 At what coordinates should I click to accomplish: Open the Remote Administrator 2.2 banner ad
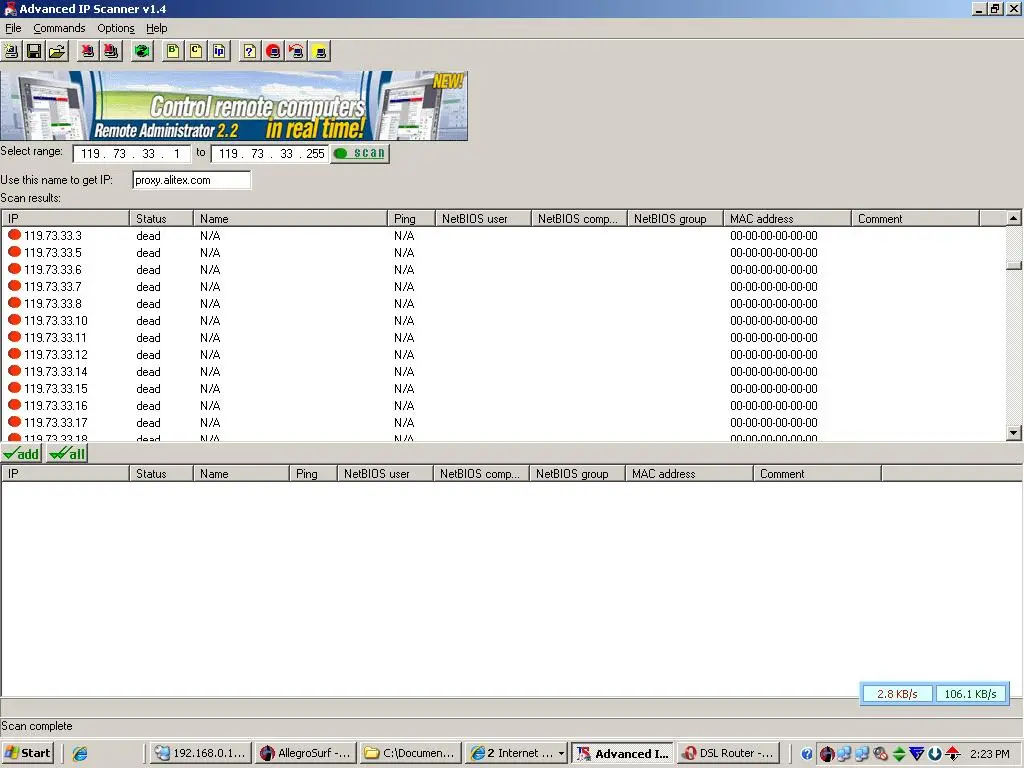coord(234,105)
